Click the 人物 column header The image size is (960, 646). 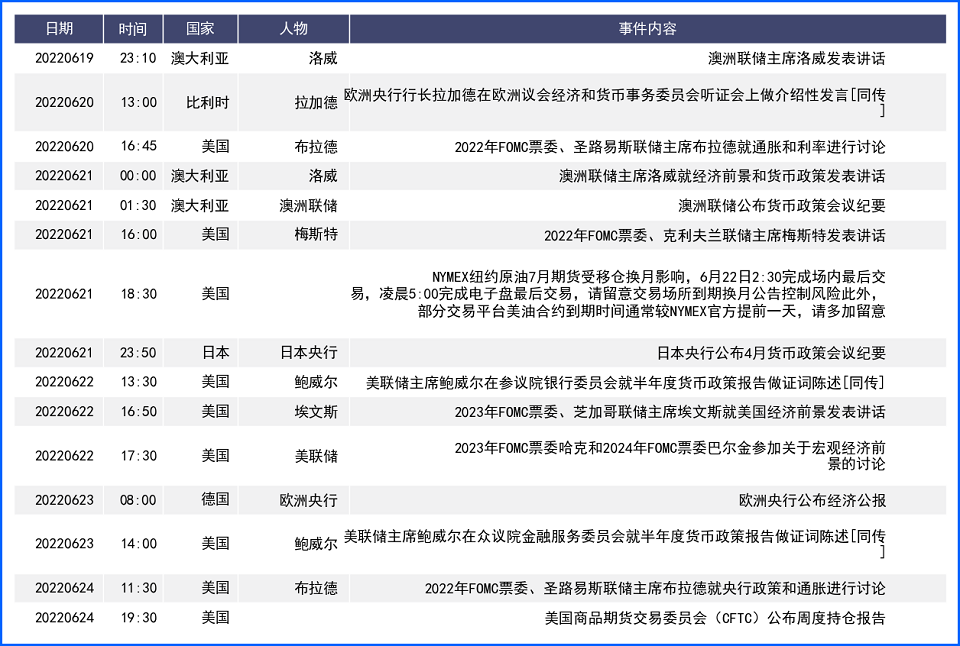point(294,29)
